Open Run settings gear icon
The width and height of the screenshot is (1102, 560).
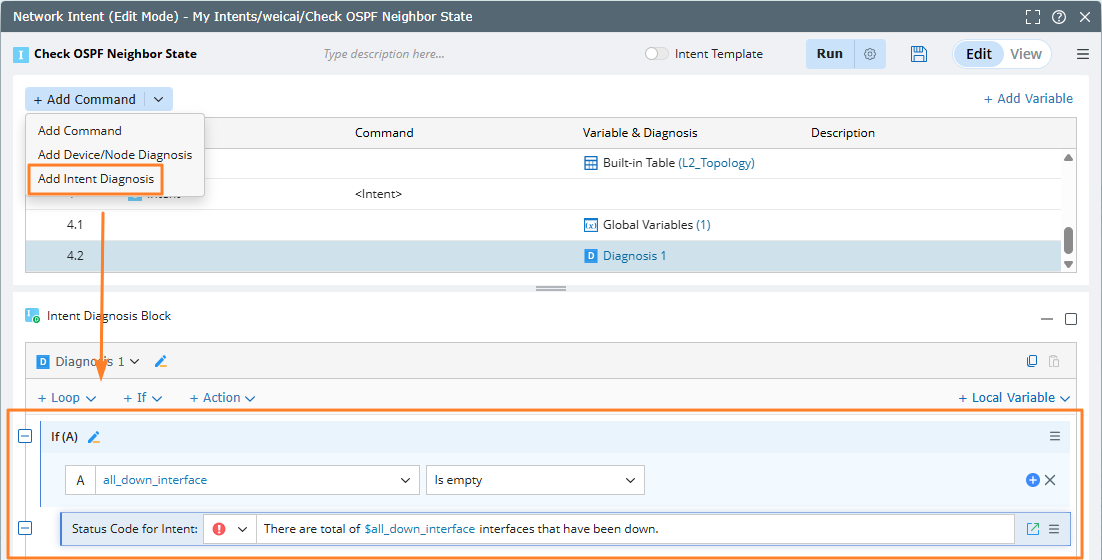click(870, 54)
